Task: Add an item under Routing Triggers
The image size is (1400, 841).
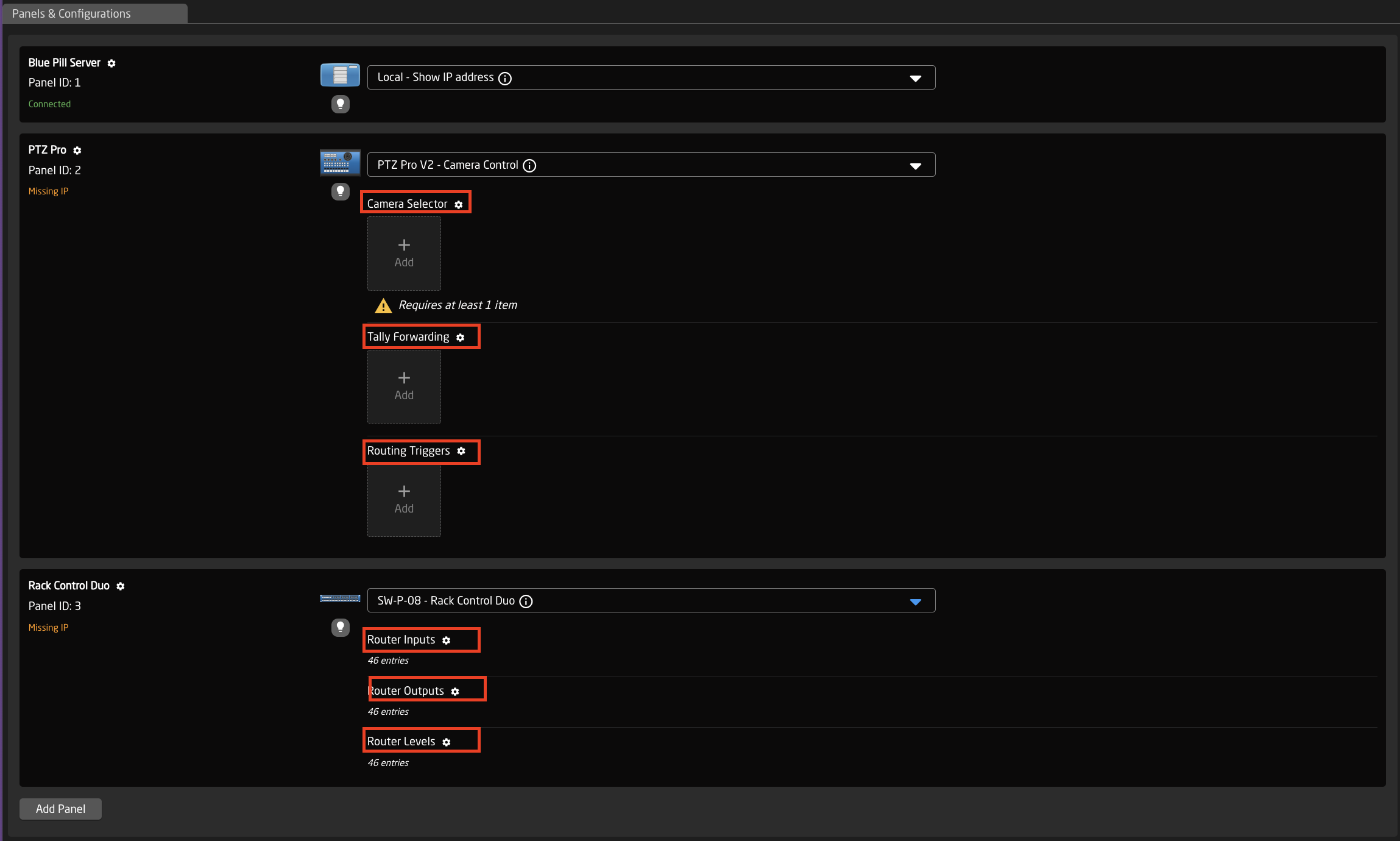Action: click(x=404, y=500)
